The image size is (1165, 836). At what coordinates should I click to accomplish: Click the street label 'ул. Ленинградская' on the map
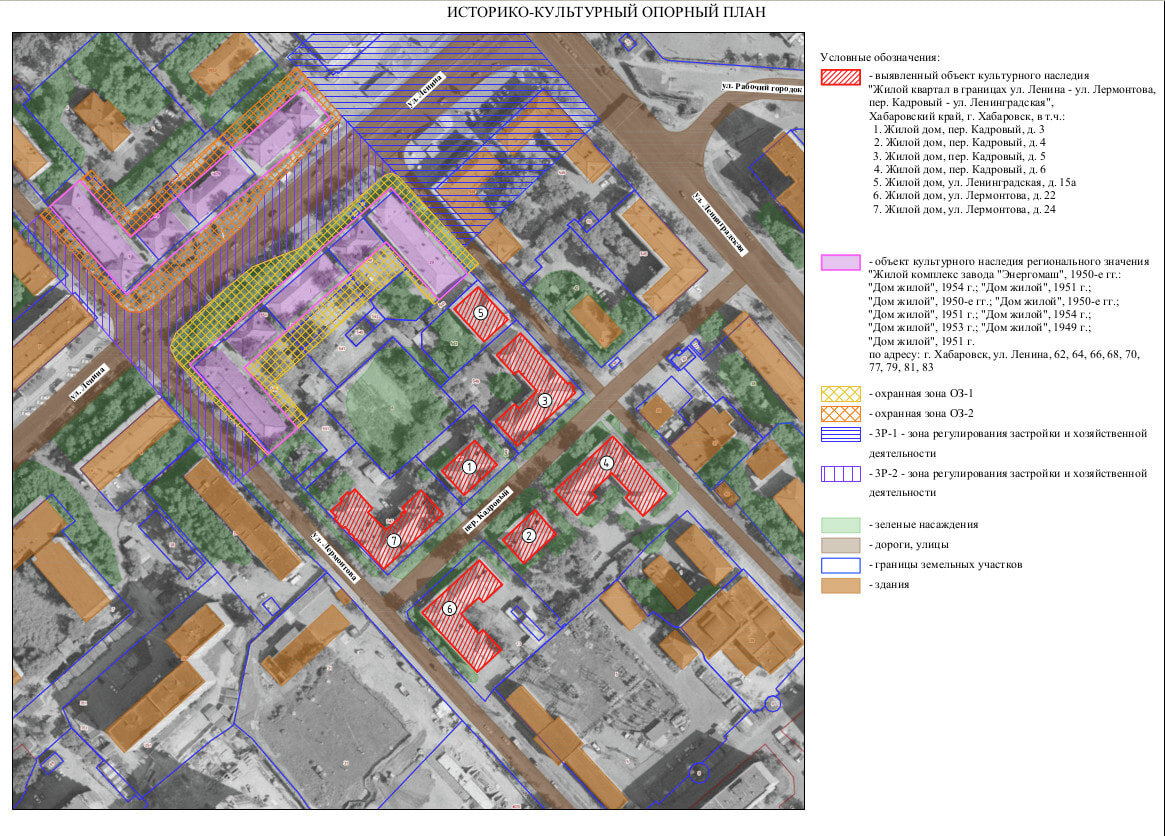[718, 223]
